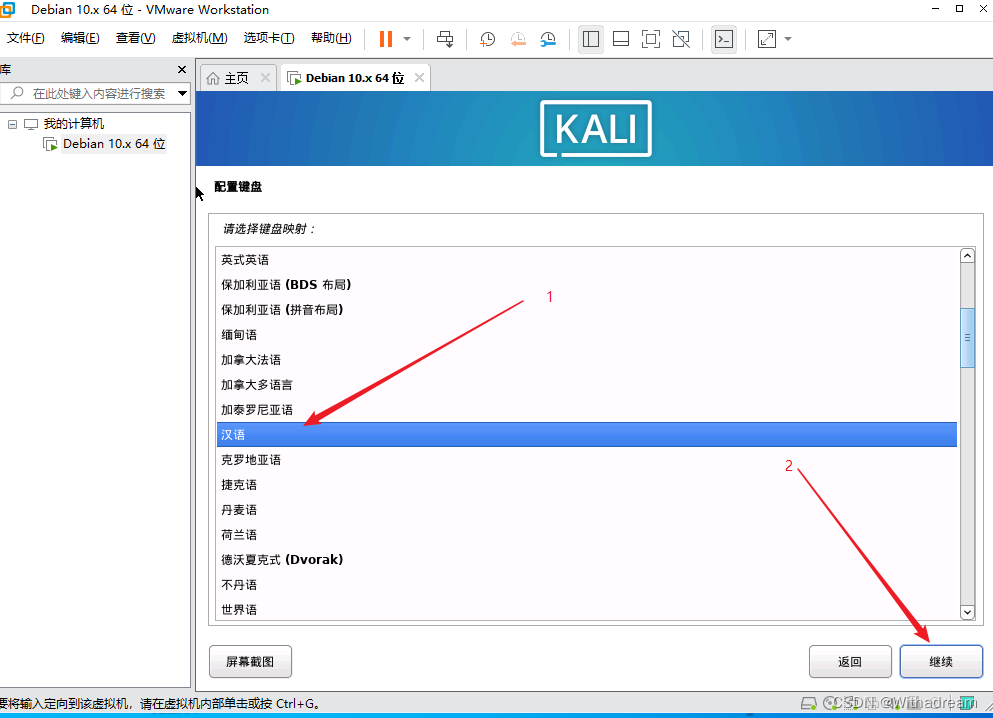Viewport: 993px width, 718px height.
Task: Click the 屏幕截图 button
Action: point(250,662)
